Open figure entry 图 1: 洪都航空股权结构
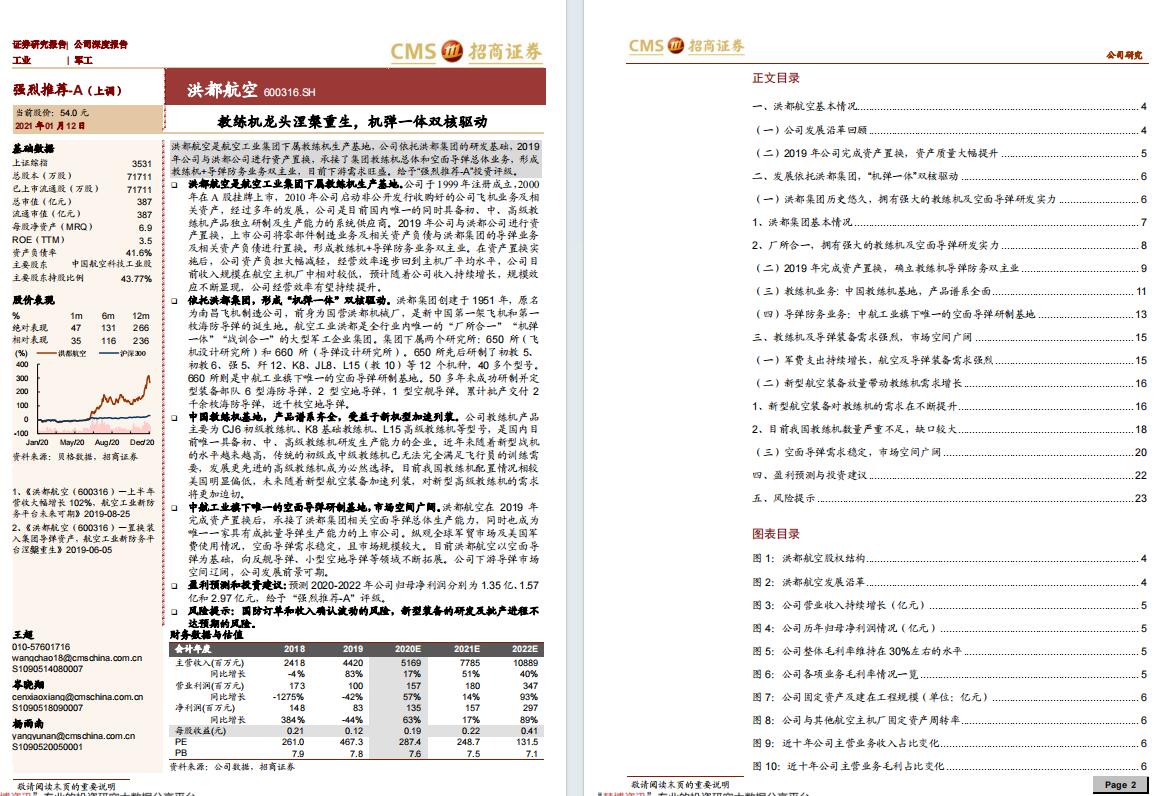The width and height of the screenshot is (1159, 796). 949,559
